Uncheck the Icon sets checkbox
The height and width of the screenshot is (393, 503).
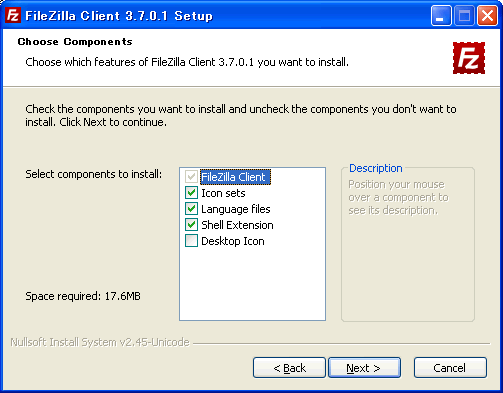pos(191,193)
